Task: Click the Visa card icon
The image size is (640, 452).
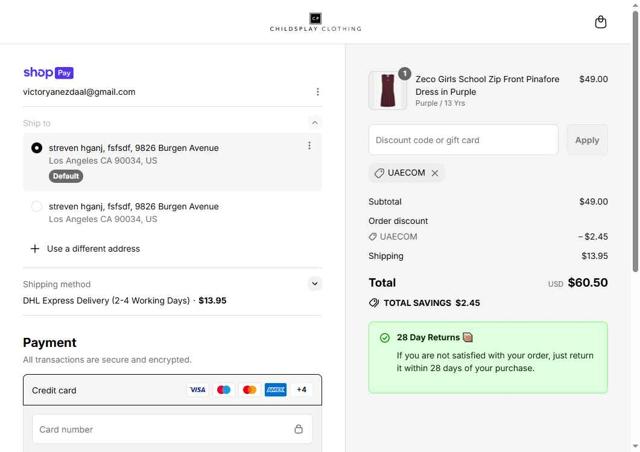Action: [x=198, y=390]
